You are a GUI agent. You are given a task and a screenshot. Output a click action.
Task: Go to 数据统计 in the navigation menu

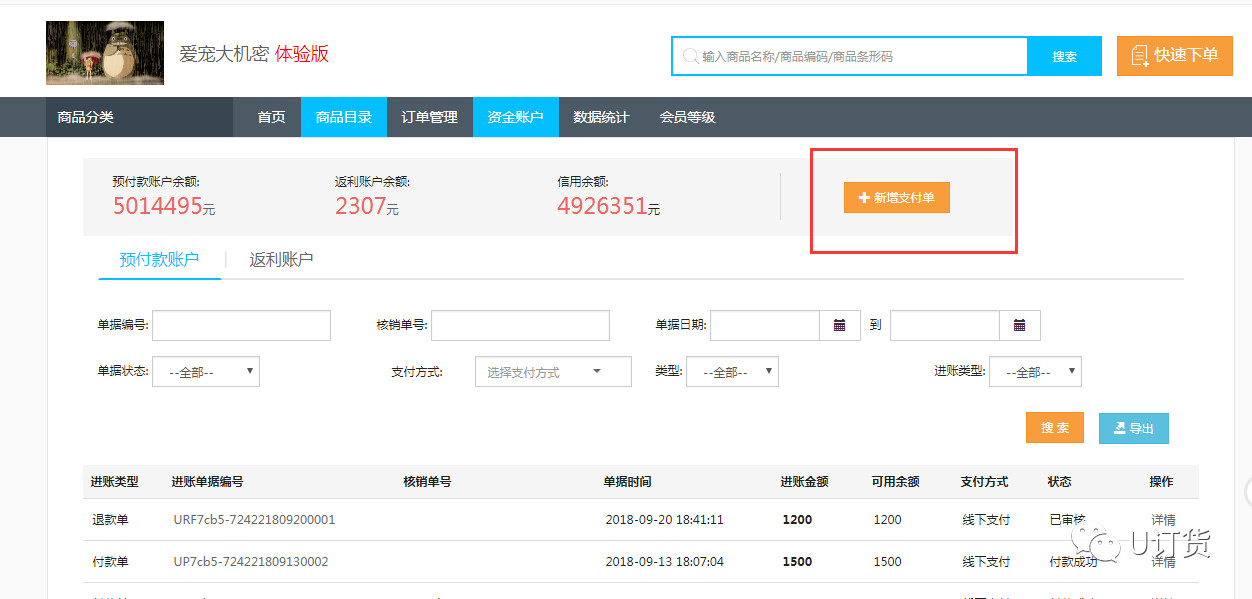pyautogui.click(x=601, y=117)
